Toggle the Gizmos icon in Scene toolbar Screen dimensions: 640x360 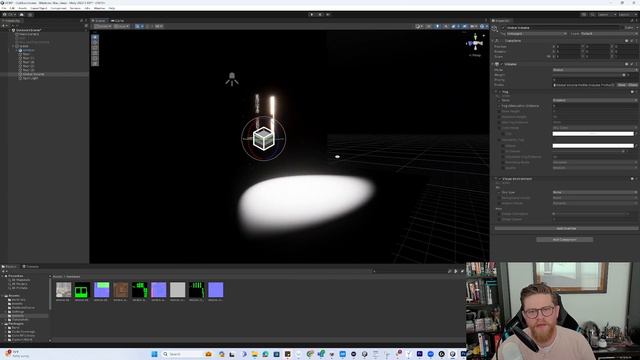pos(482,26)
